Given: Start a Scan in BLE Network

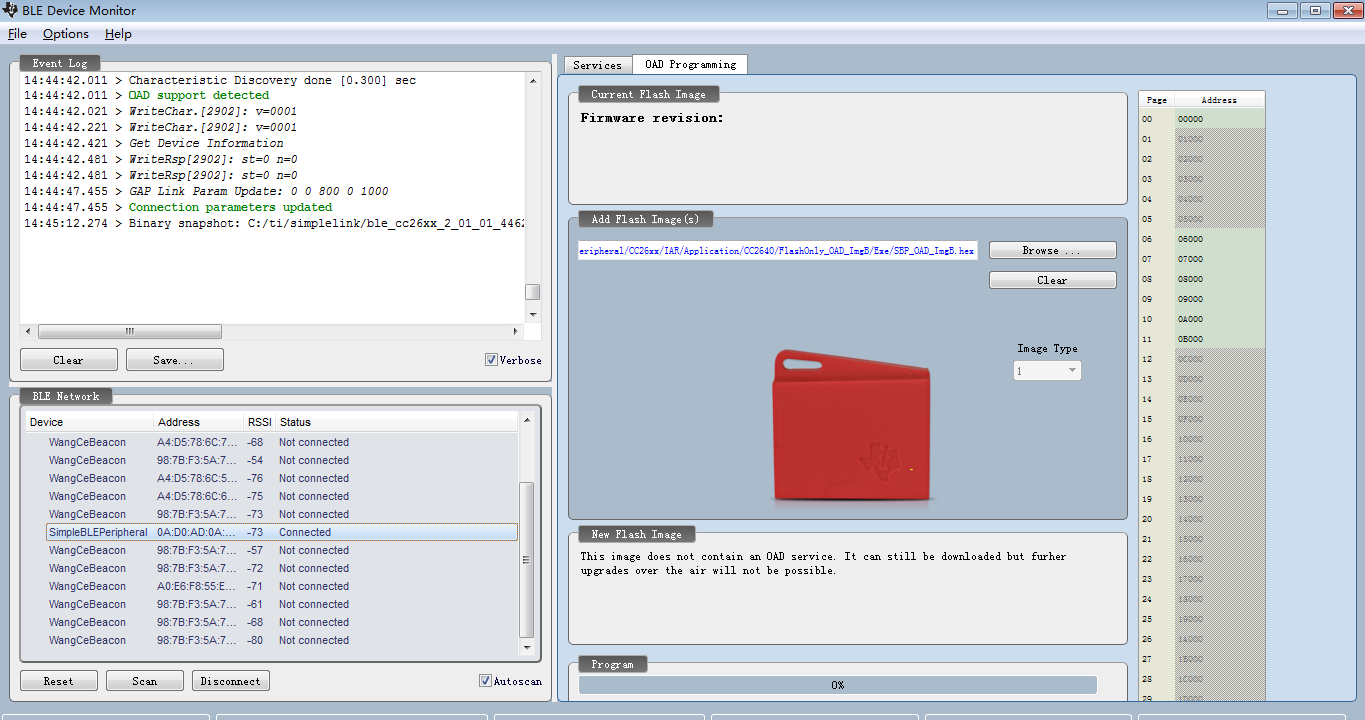Looking at the screenshot, I should tap(145, 681).
